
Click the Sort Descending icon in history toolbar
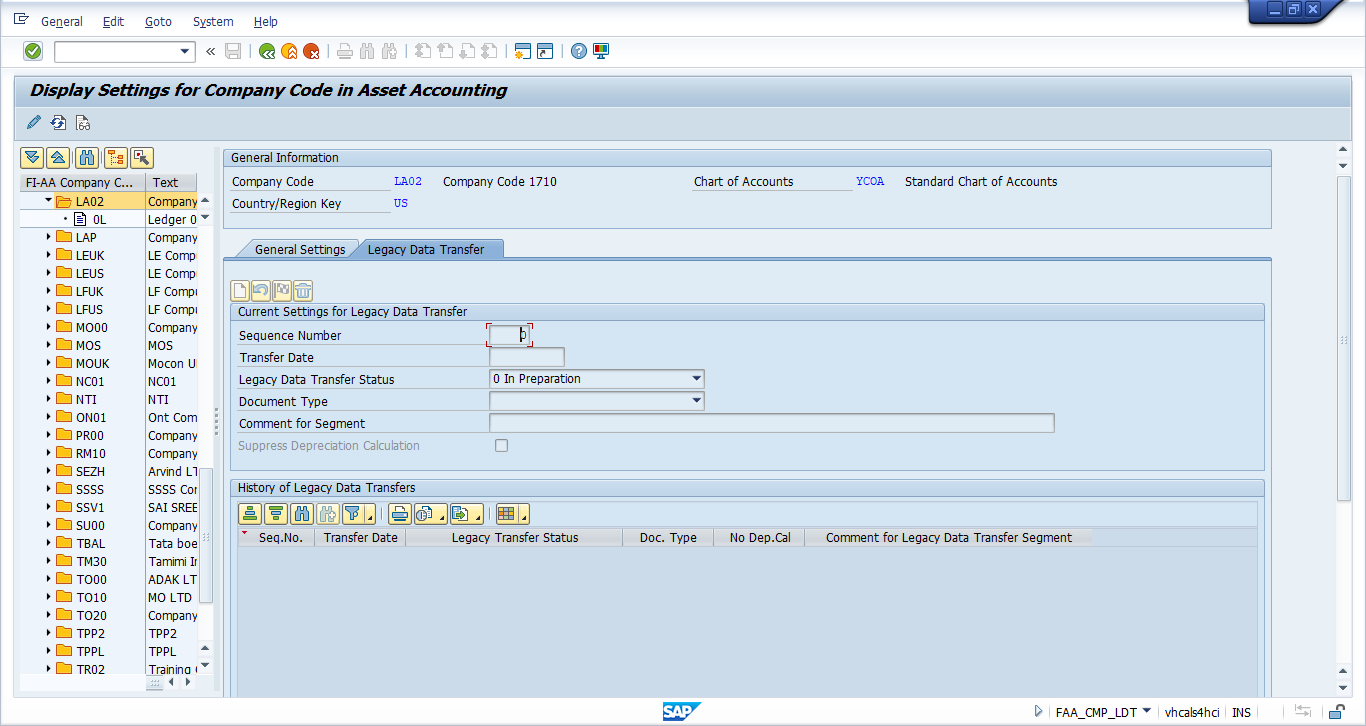pos(276,514)
